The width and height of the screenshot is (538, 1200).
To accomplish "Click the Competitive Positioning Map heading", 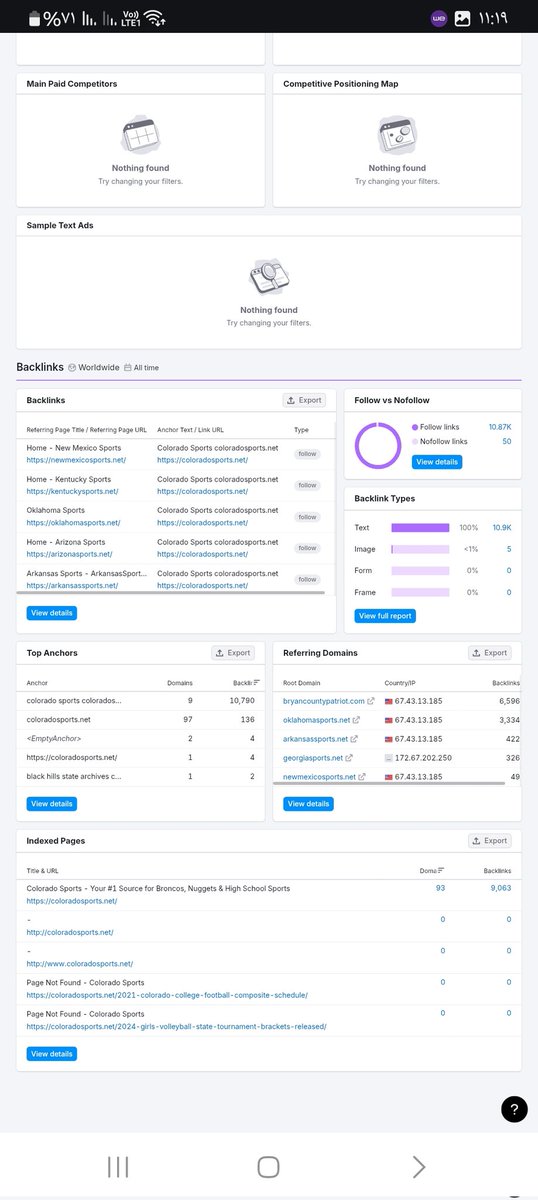I will (x=341, y=84).
